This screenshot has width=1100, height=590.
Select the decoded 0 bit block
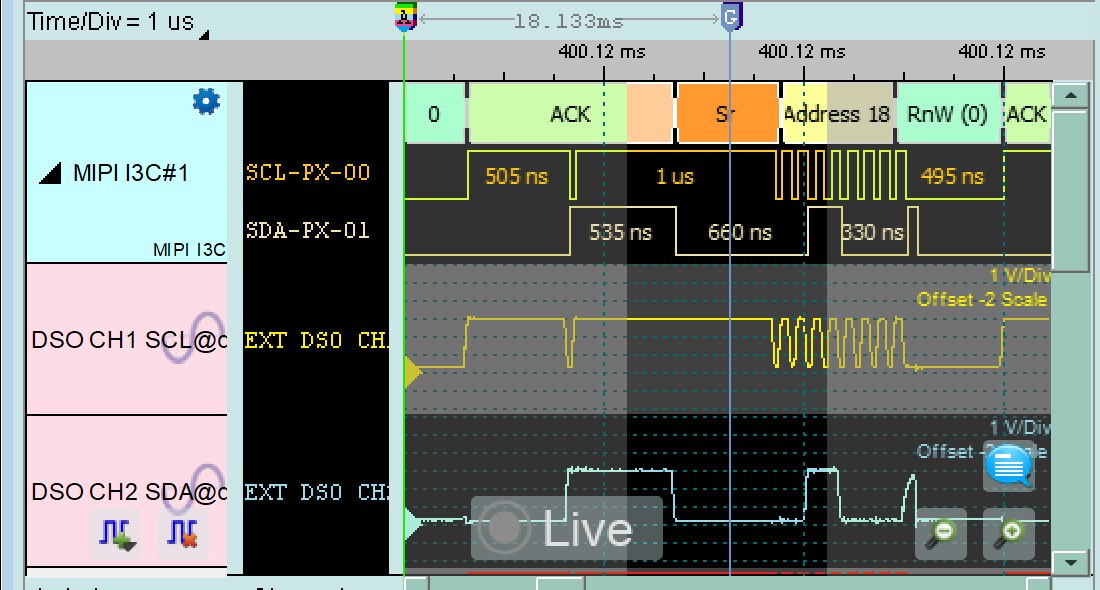(434, 114)
